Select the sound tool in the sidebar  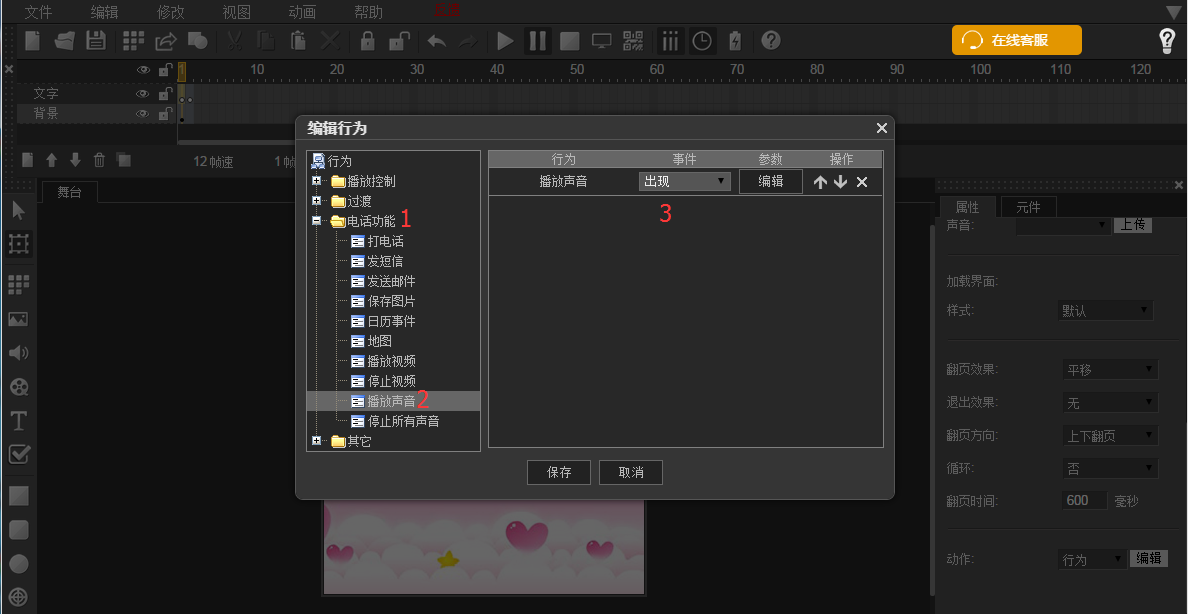point(18,350)
